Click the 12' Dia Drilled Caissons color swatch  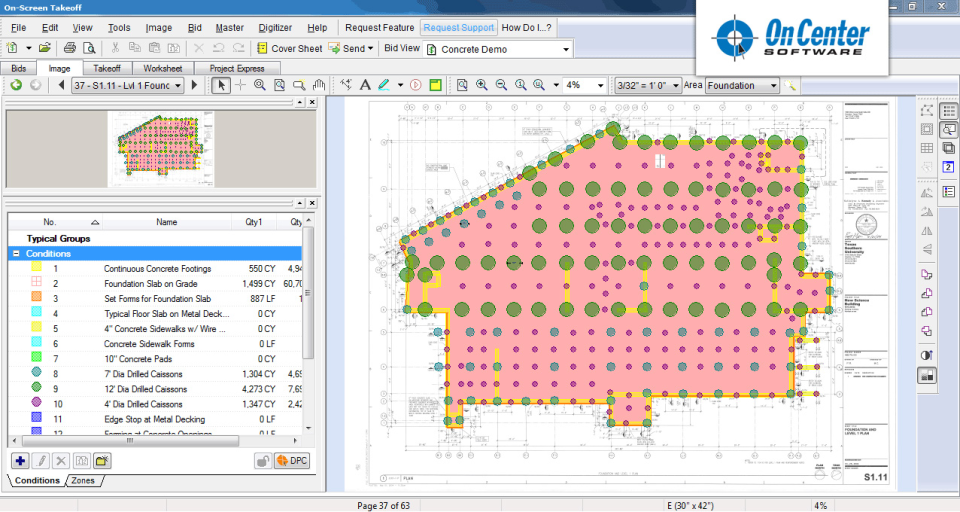click(x=36, y=388)
